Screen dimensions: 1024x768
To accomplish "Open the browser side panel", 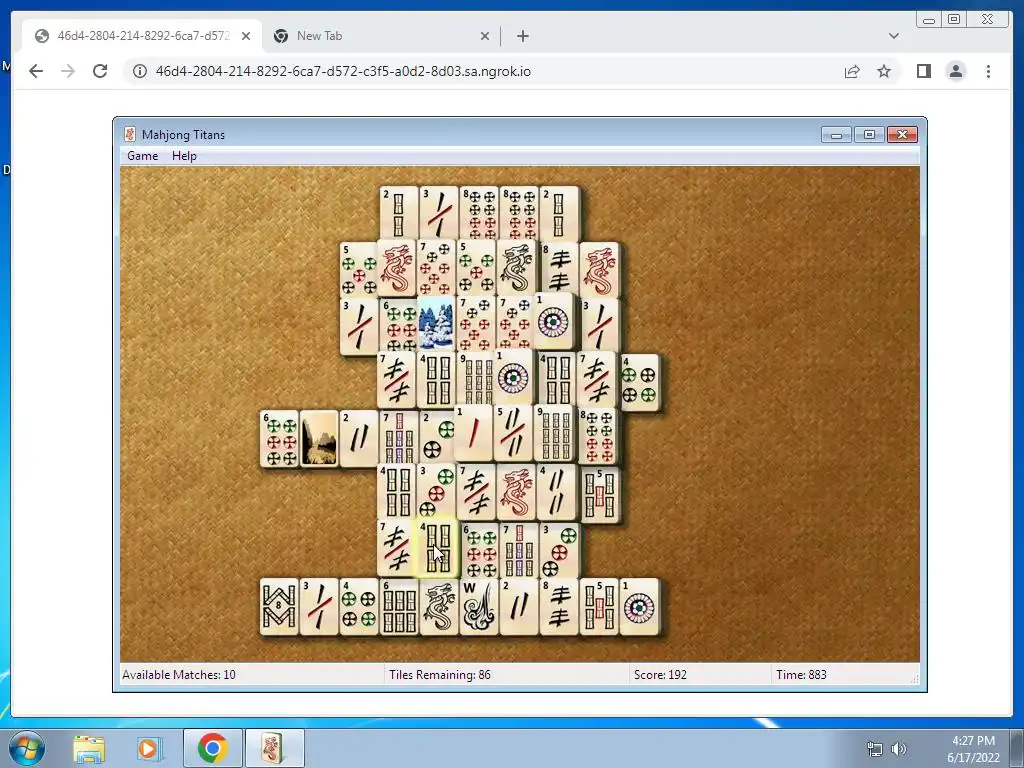I will tap(923, 71).
